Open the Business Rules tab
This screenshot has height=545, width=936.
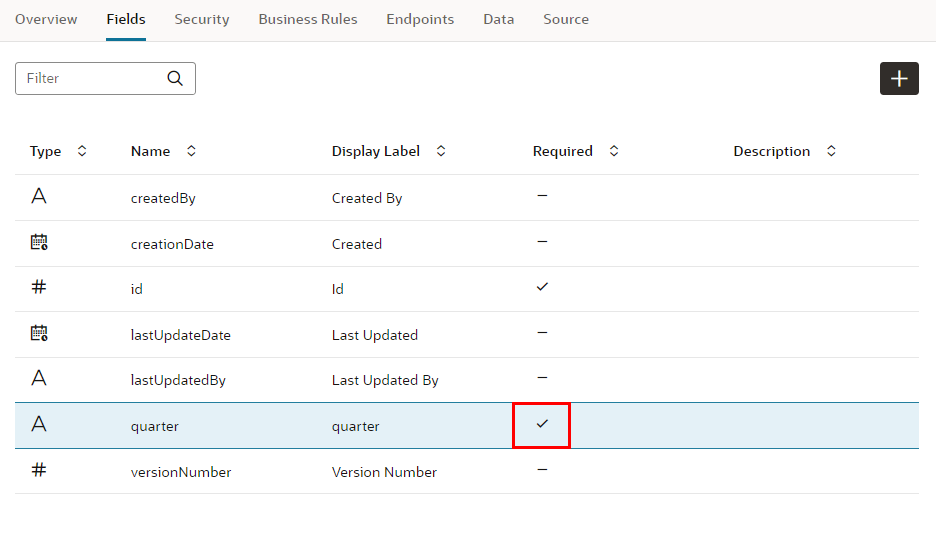coord(307,19)
